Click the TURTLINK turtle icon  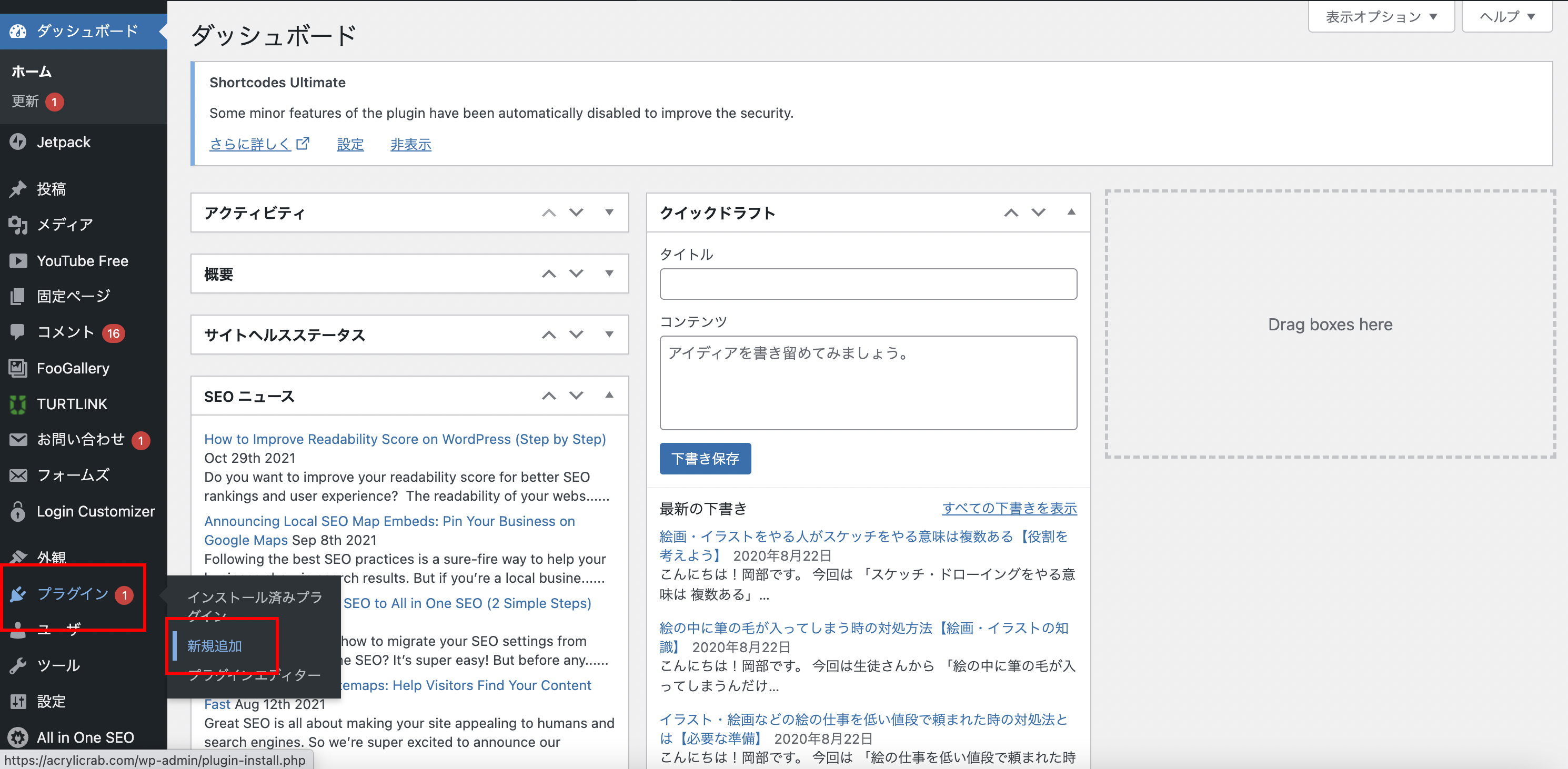click(x=18, y=404)
